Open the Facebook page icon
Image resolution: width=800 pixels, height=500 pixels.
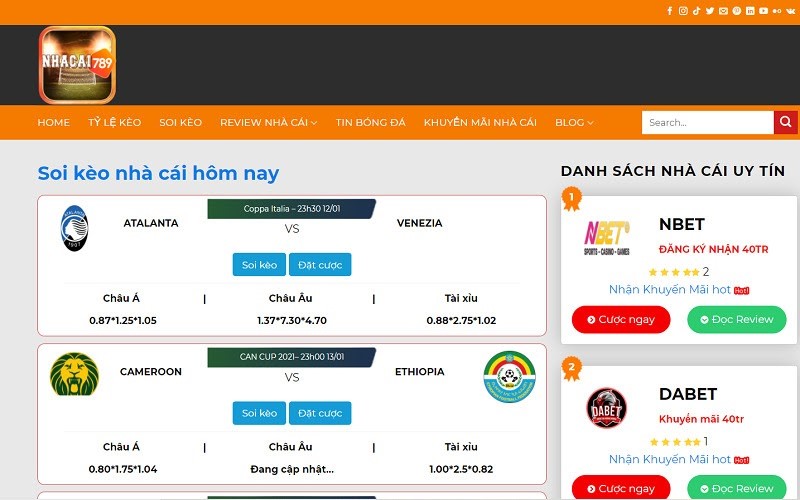(x=670, y=11)
